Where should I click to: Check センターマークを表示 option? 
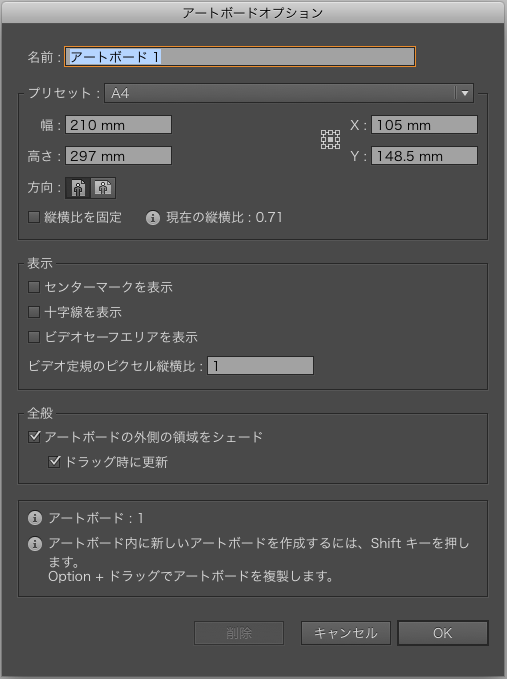(34, 287)
